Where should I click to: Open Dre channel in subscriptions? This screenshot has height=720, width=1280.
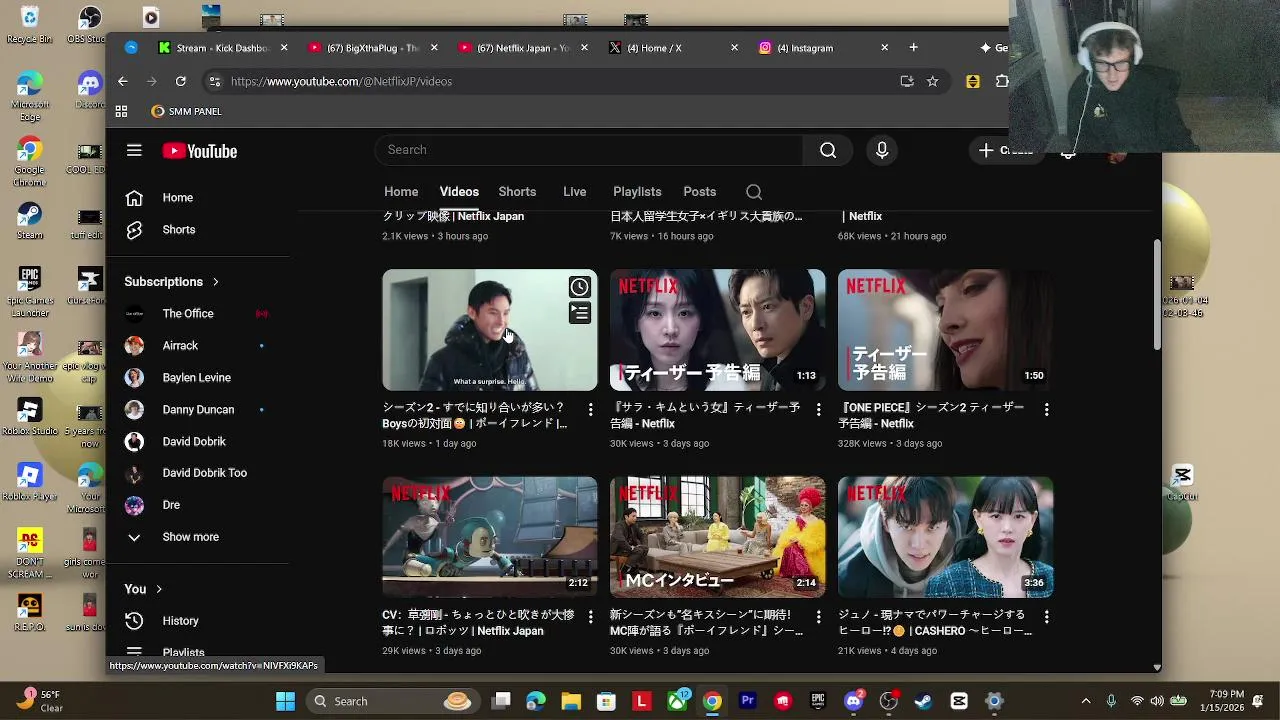pyautogui.click(x=171, y=505)
